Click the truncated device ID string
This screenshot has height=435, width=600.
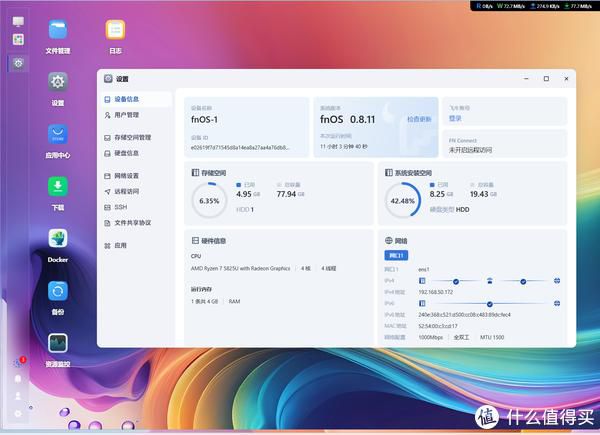[x=240, y=148]
